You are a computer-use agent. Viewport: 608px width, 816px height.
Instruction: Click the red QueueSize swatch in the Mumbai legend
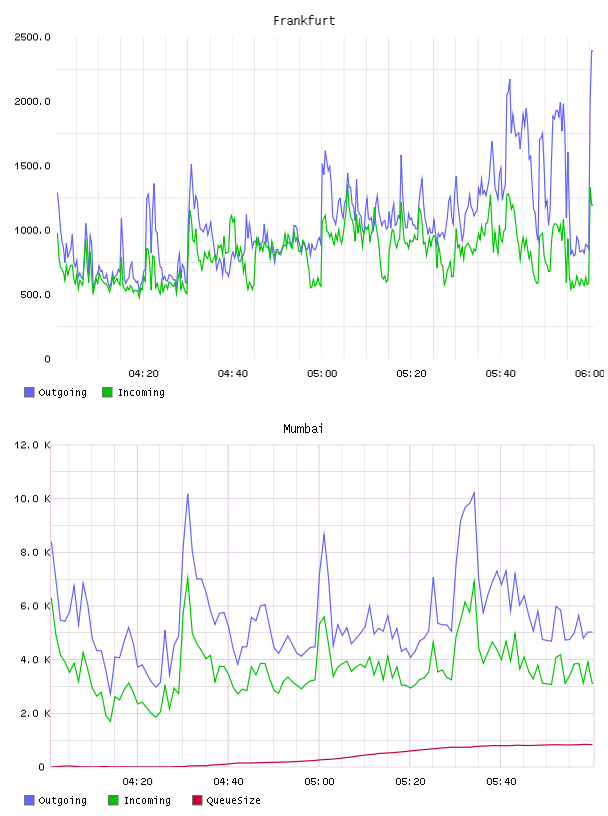[x=197, y=800]
